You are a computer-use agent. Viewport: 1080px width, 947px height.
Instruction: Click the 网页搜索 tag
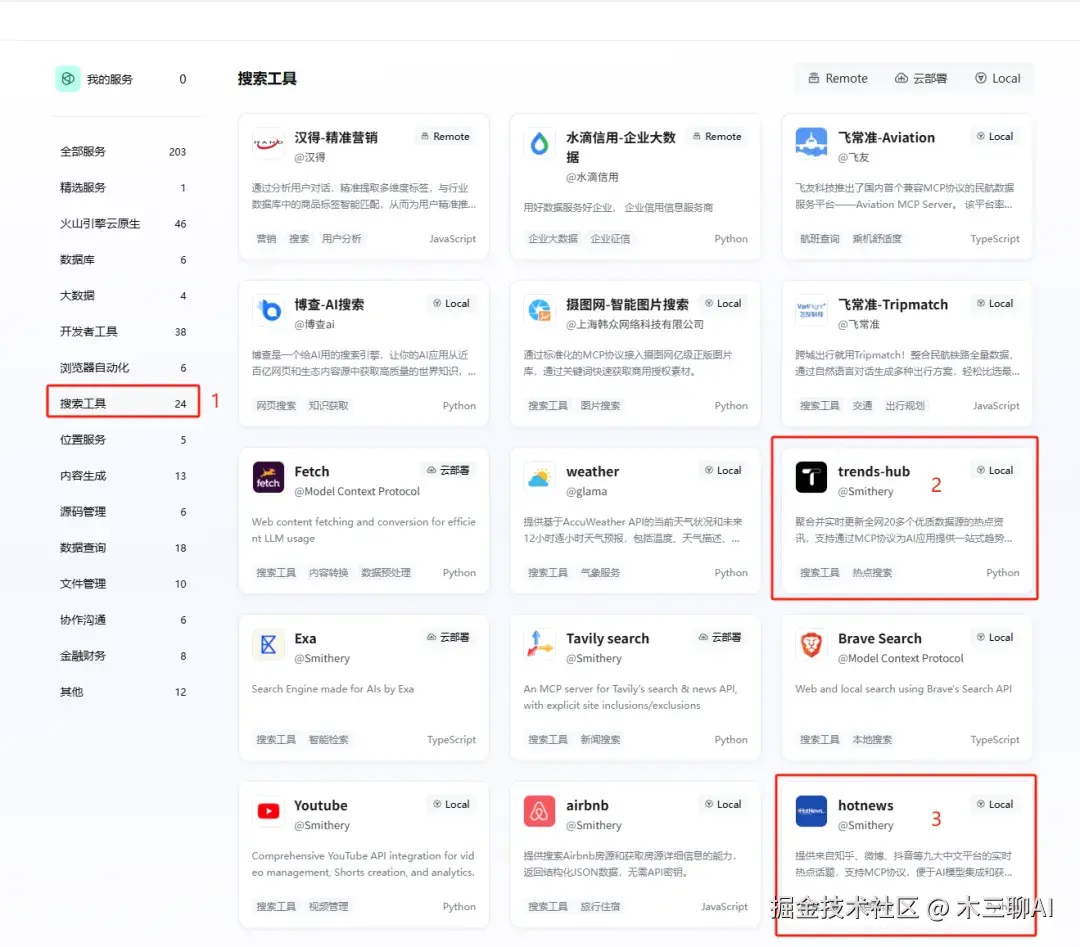point(276,406)
